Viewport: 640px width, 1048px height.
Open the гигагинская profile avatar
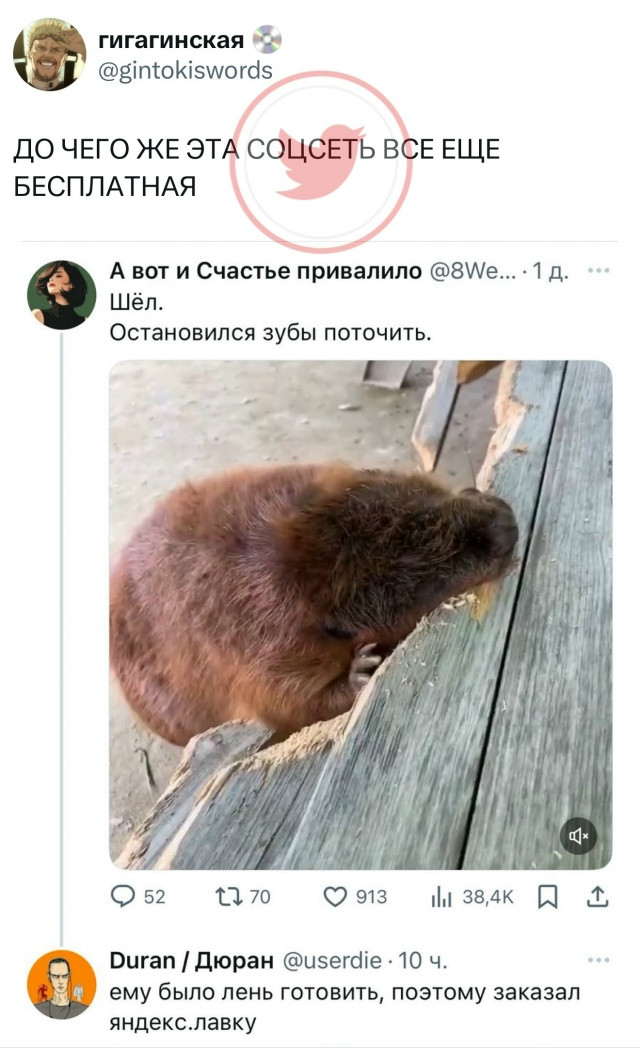[50, 54]
